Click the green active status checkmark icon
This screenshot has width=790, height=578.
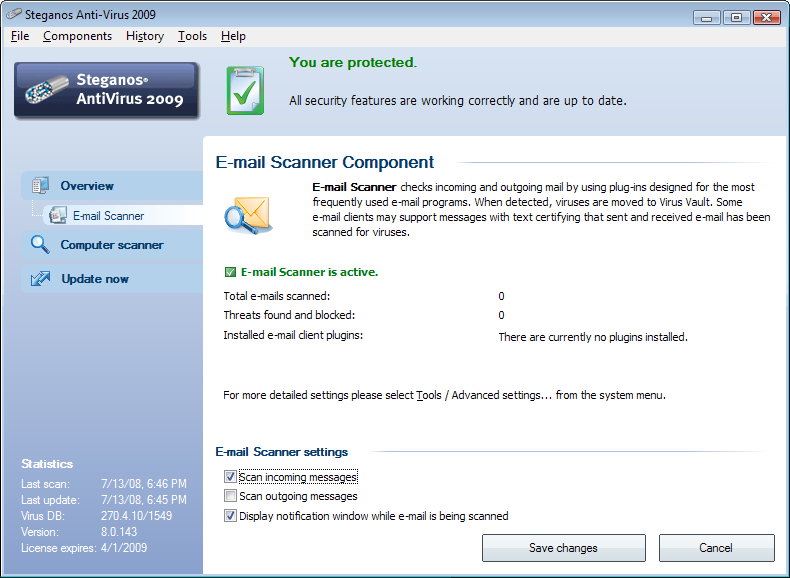pos(230,272)
